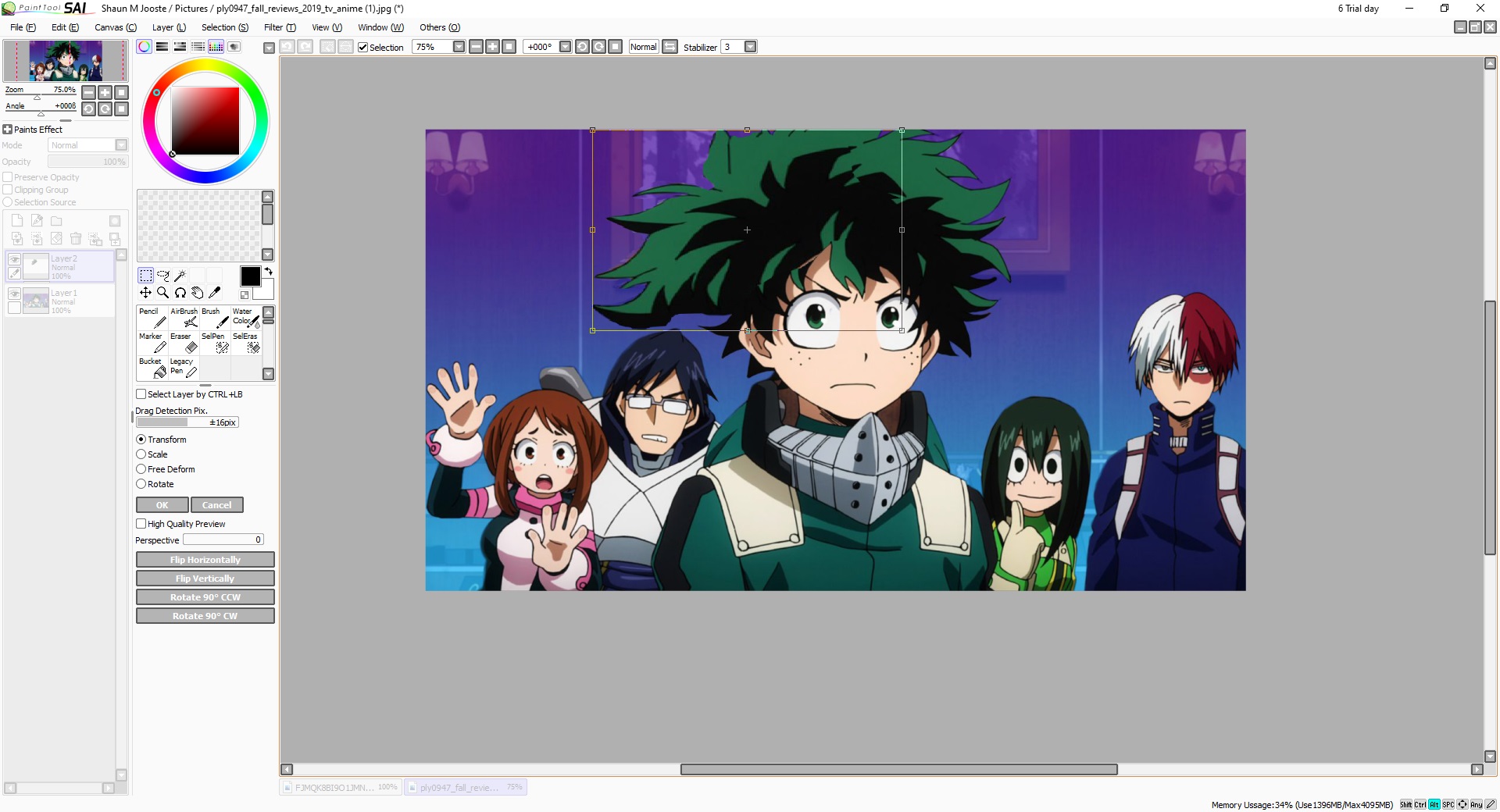
Task: Open the Selection menu
Action: coord(225,27)
